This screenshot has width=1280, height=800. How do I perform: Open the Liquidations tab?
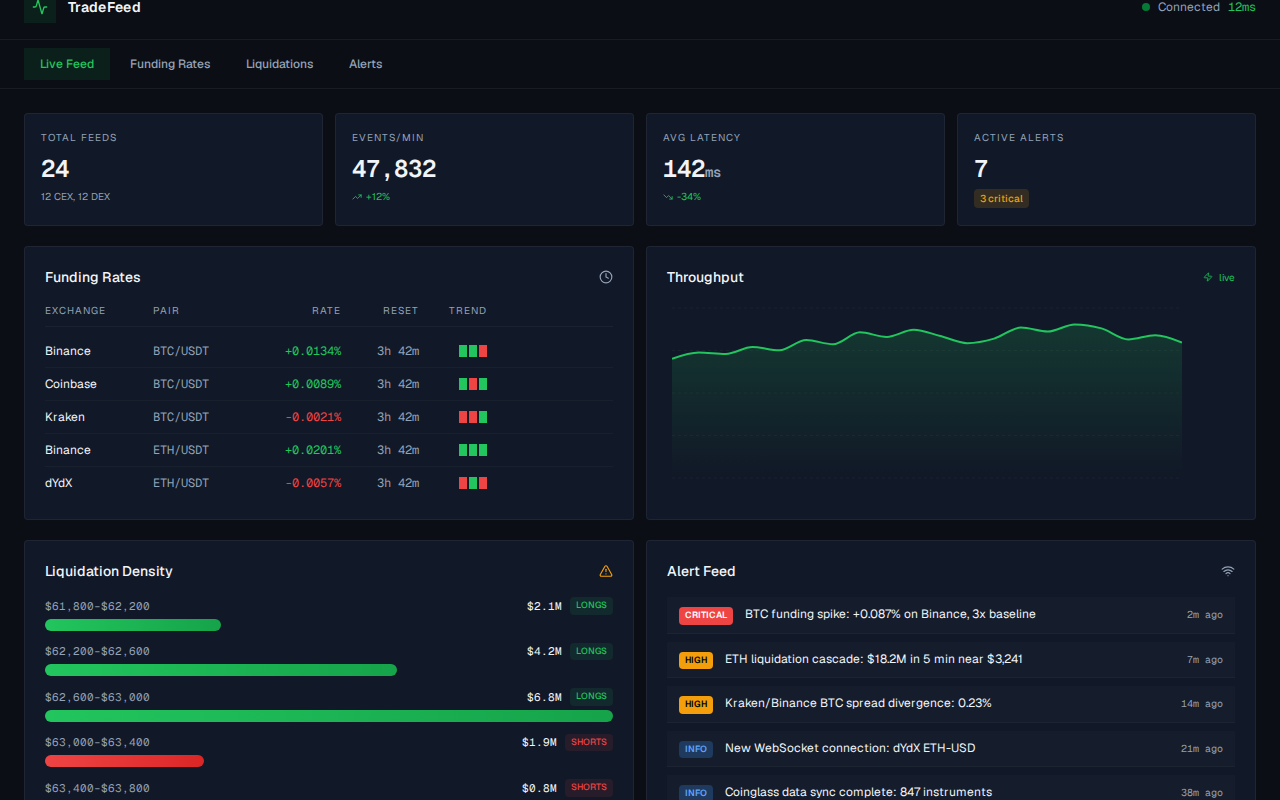coord(279,63)
